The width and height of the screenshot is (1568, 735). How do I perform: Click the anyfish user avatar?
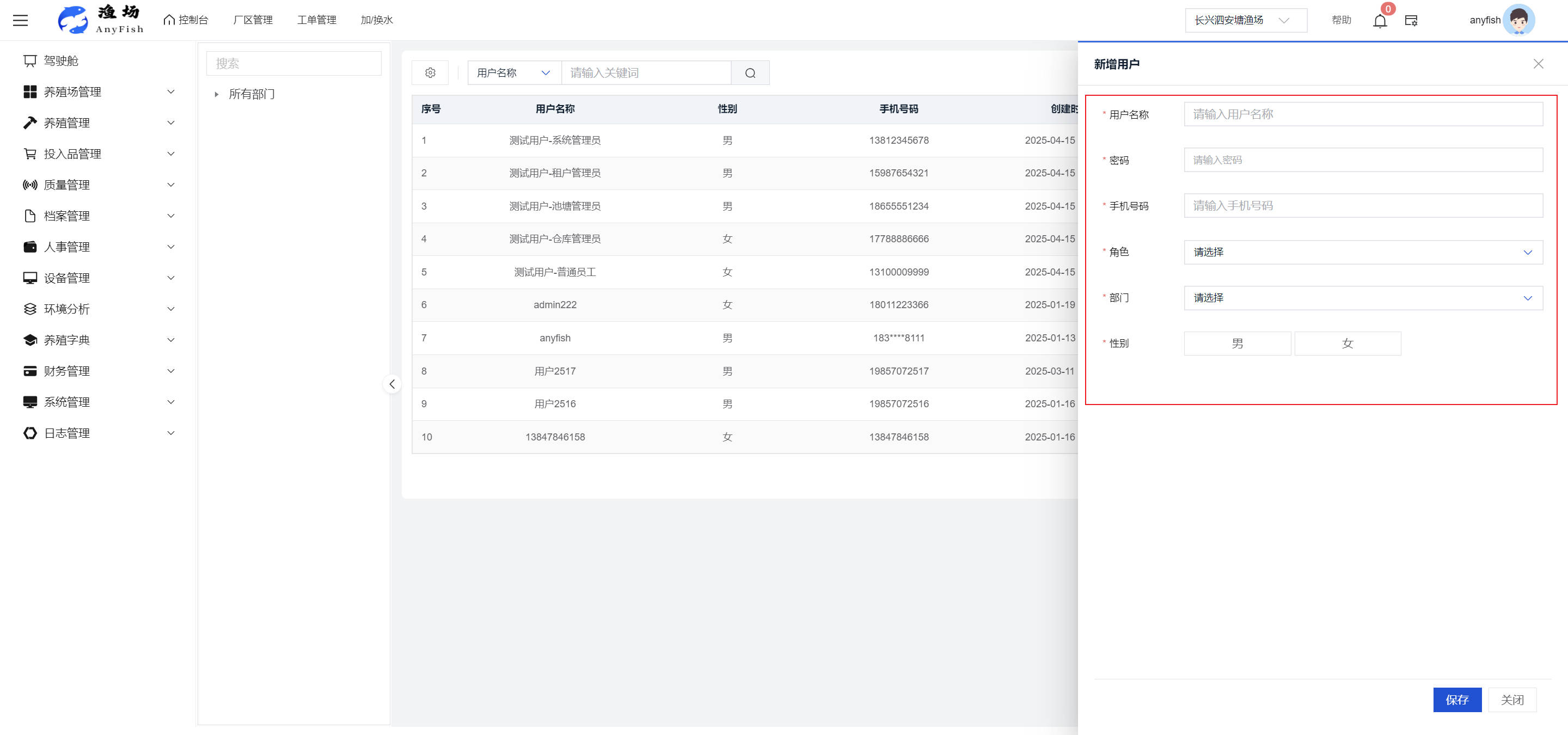1518,20
